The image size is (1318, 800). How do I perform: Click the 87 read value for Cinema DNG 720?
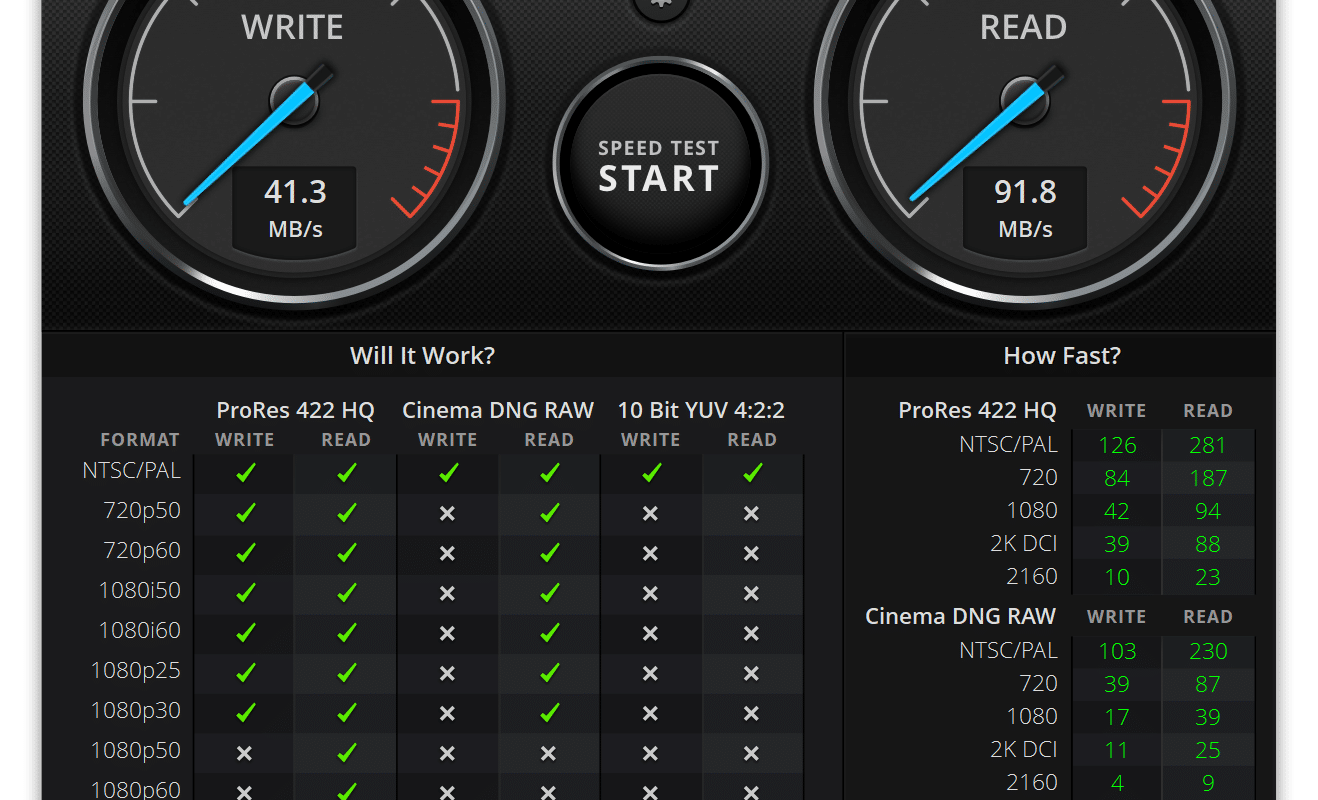pyautogui.click(x=1208, y=685)
